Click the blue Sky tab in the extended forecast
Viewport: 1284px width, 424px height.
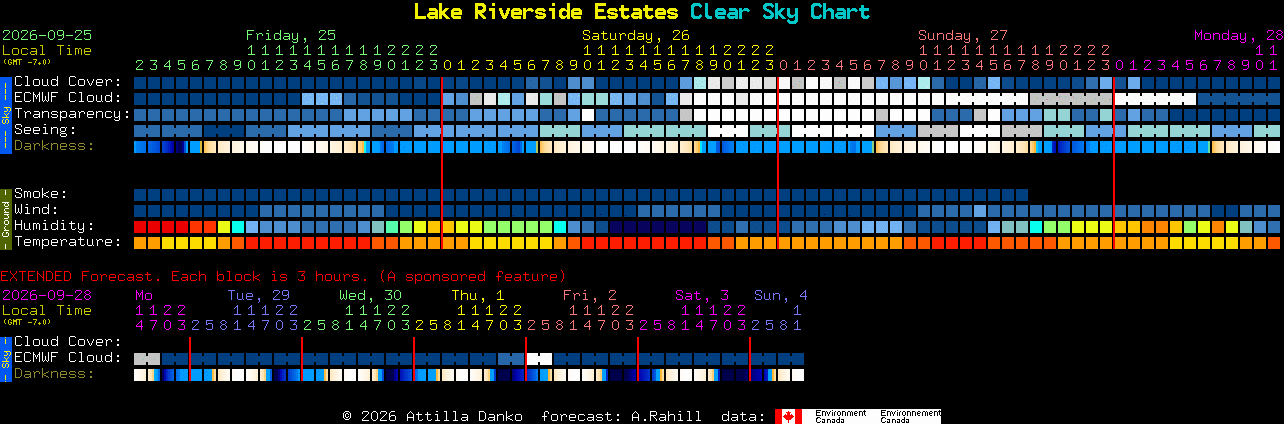coord(5,357)
